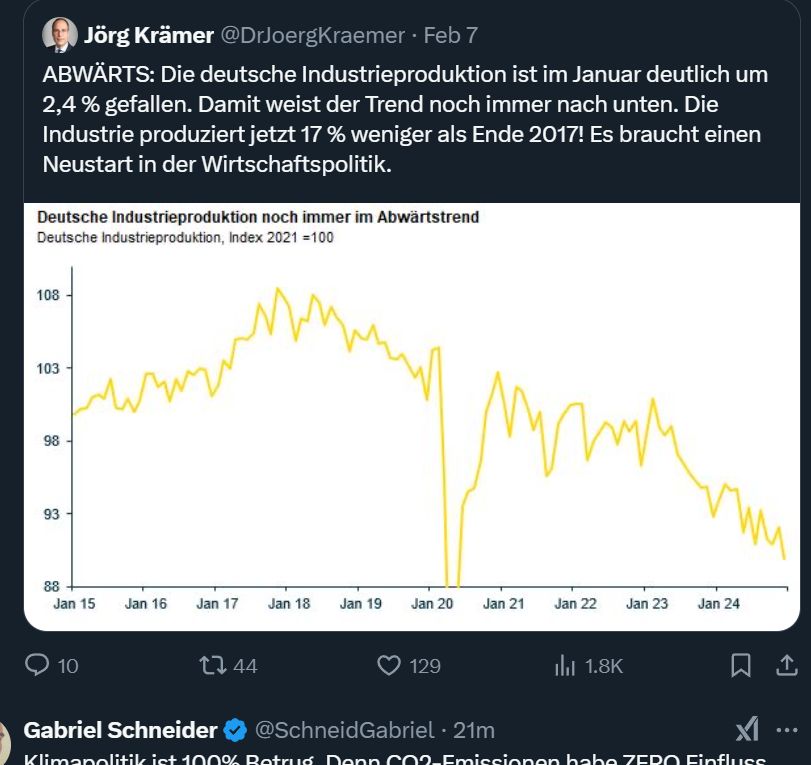
Task: Open Grok icon on Gabriel Schneider's post
Action: coord(747,730)
